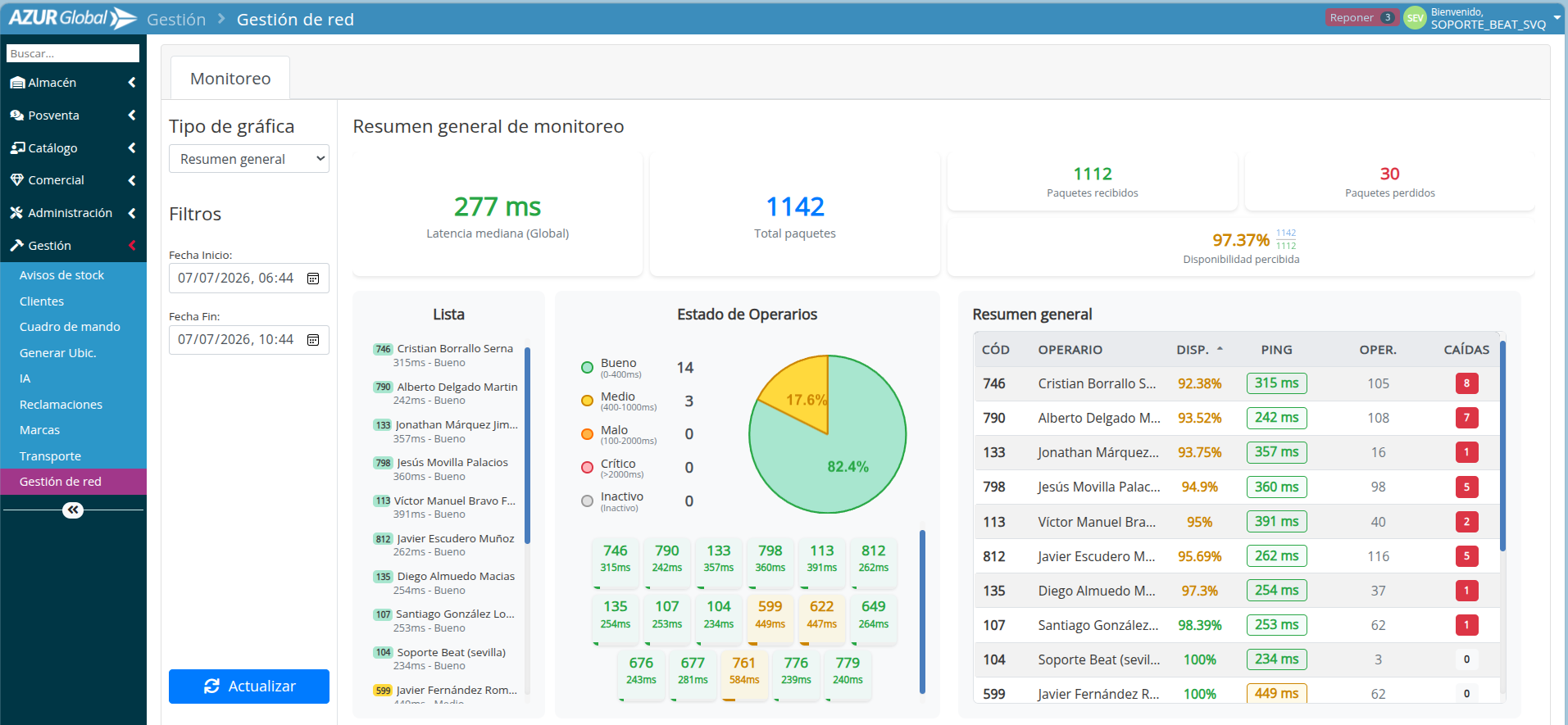Click operator card 761 with 584ms
This screenshot has width=1568, height=725.
[744, 674]
